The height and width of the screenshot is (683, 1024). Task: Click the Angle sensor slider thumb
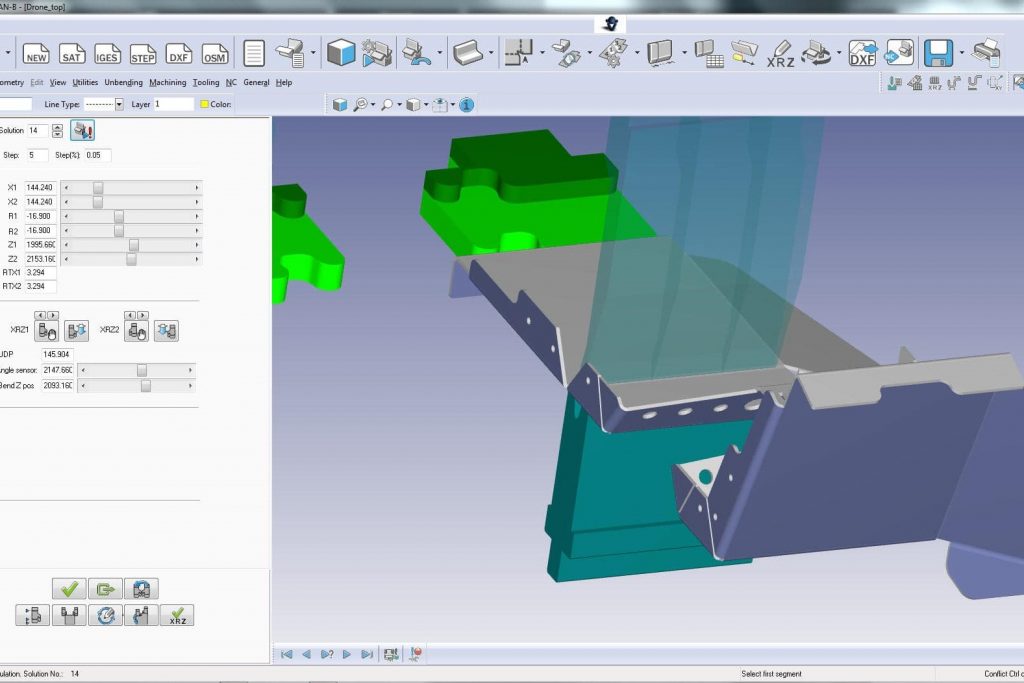[x=142, y=370]
